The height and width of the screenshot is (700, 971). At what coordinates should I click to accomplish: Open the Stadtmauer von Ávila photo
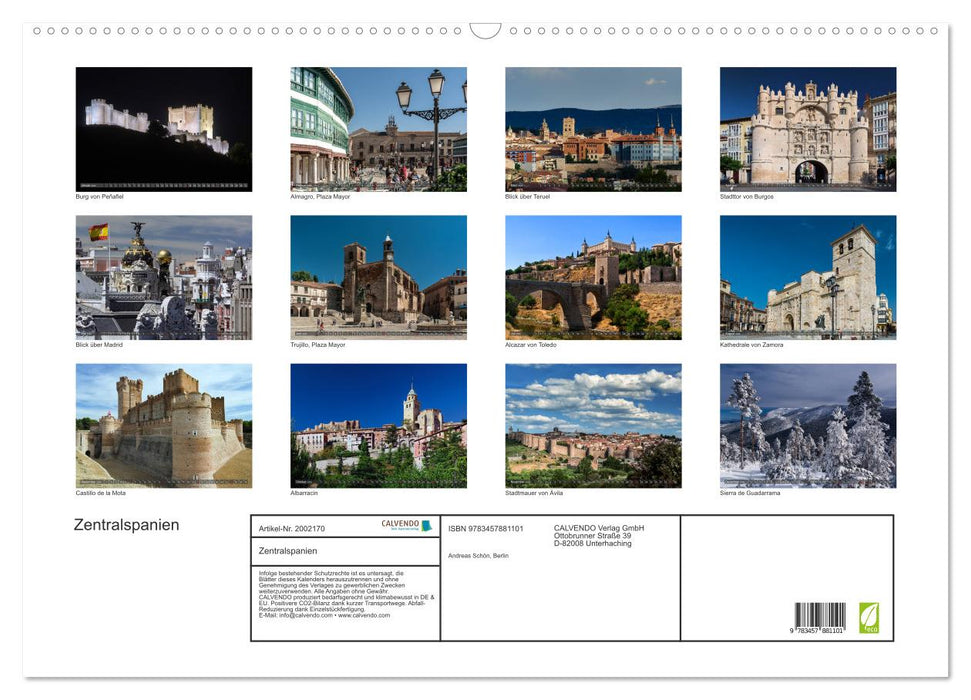tap(593, 426)
